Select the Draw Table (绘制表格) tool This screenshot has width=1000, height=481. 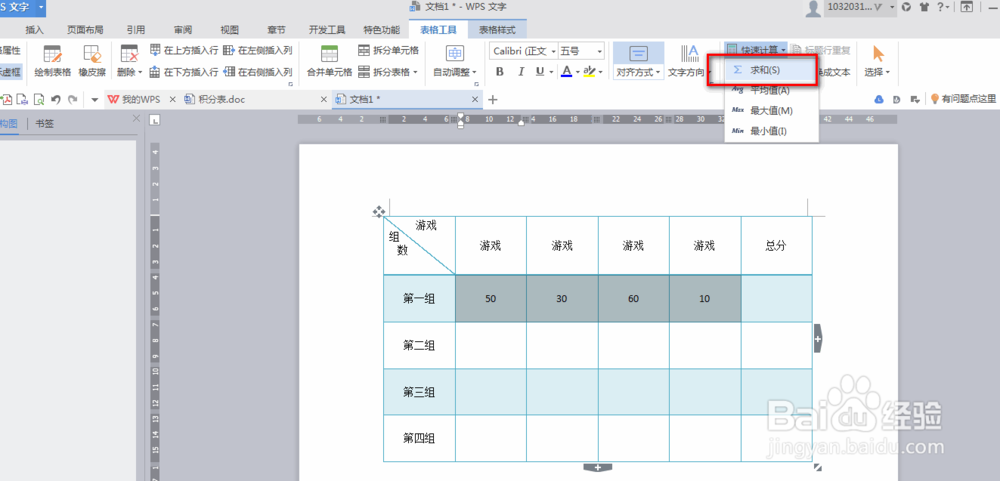(x=52, y=61)
